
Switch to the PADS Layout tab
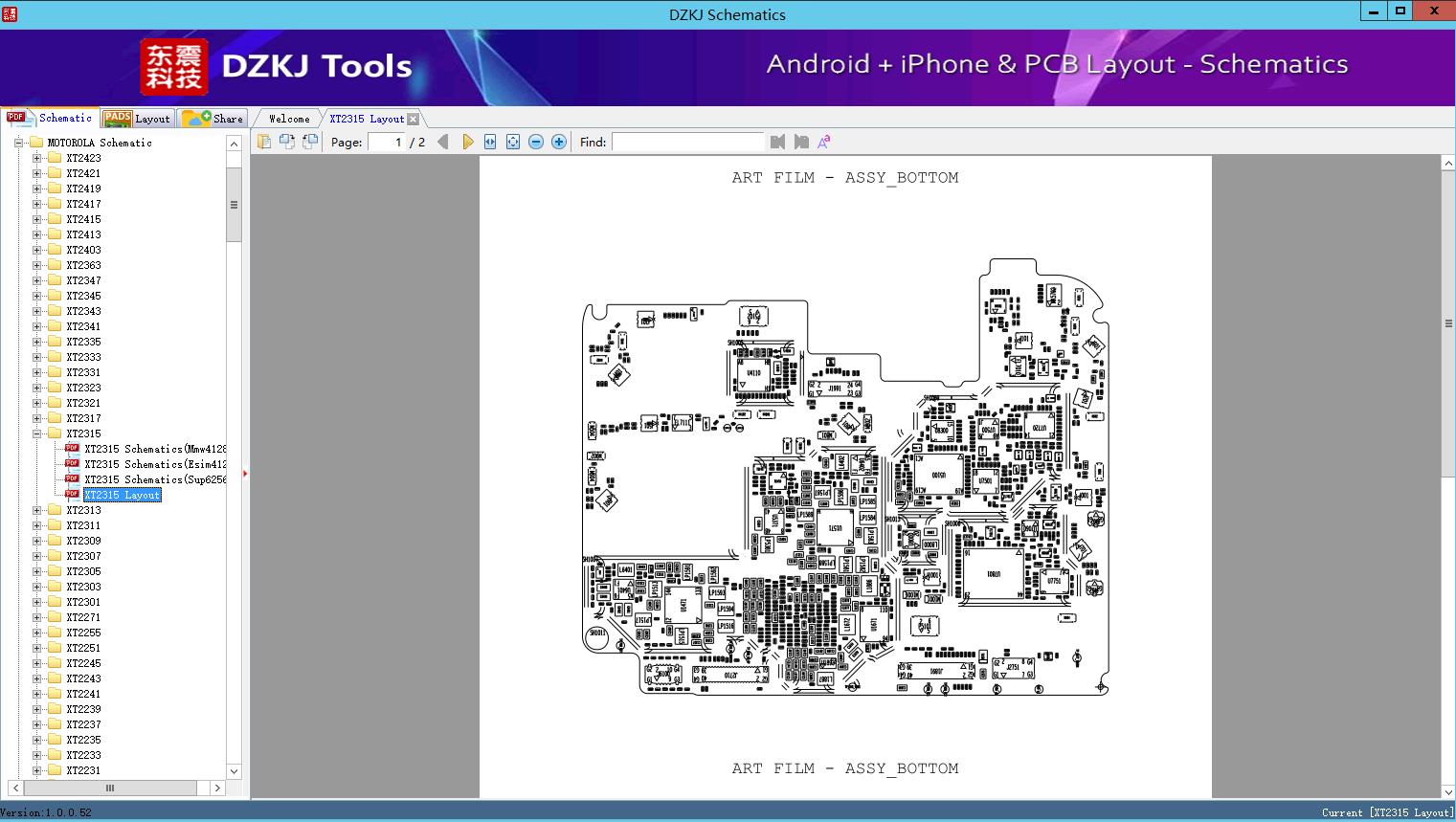coord(137,119)
